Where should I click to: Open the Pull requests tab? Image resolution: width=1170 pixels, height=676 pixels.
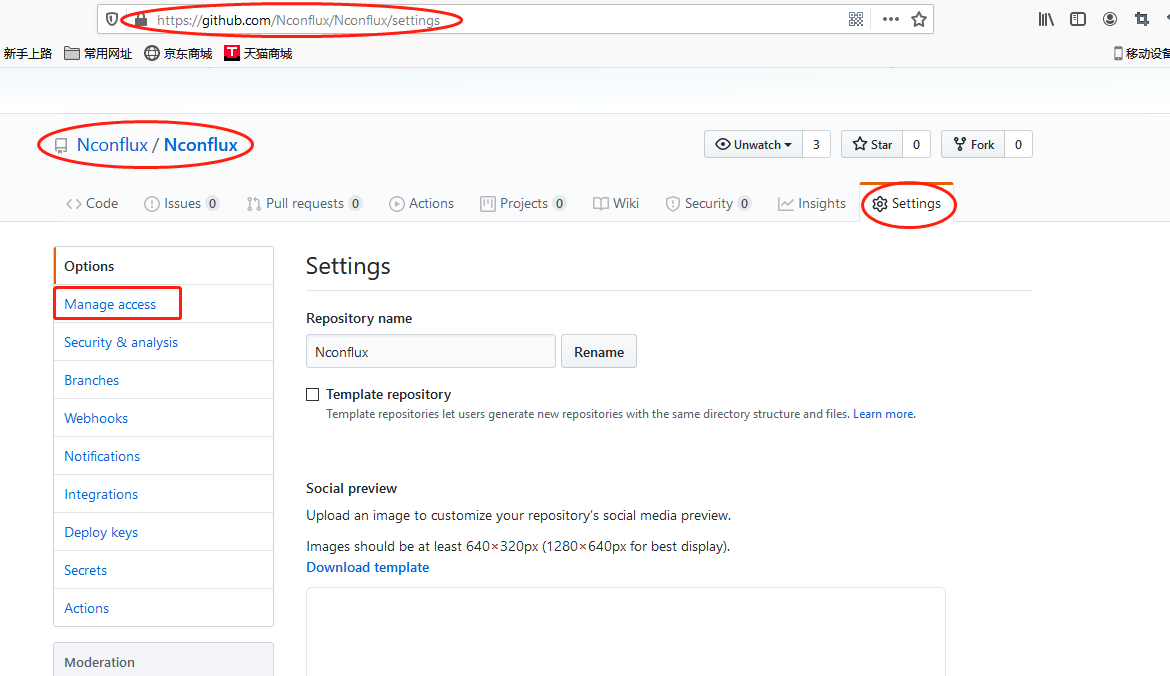[304, 204]
